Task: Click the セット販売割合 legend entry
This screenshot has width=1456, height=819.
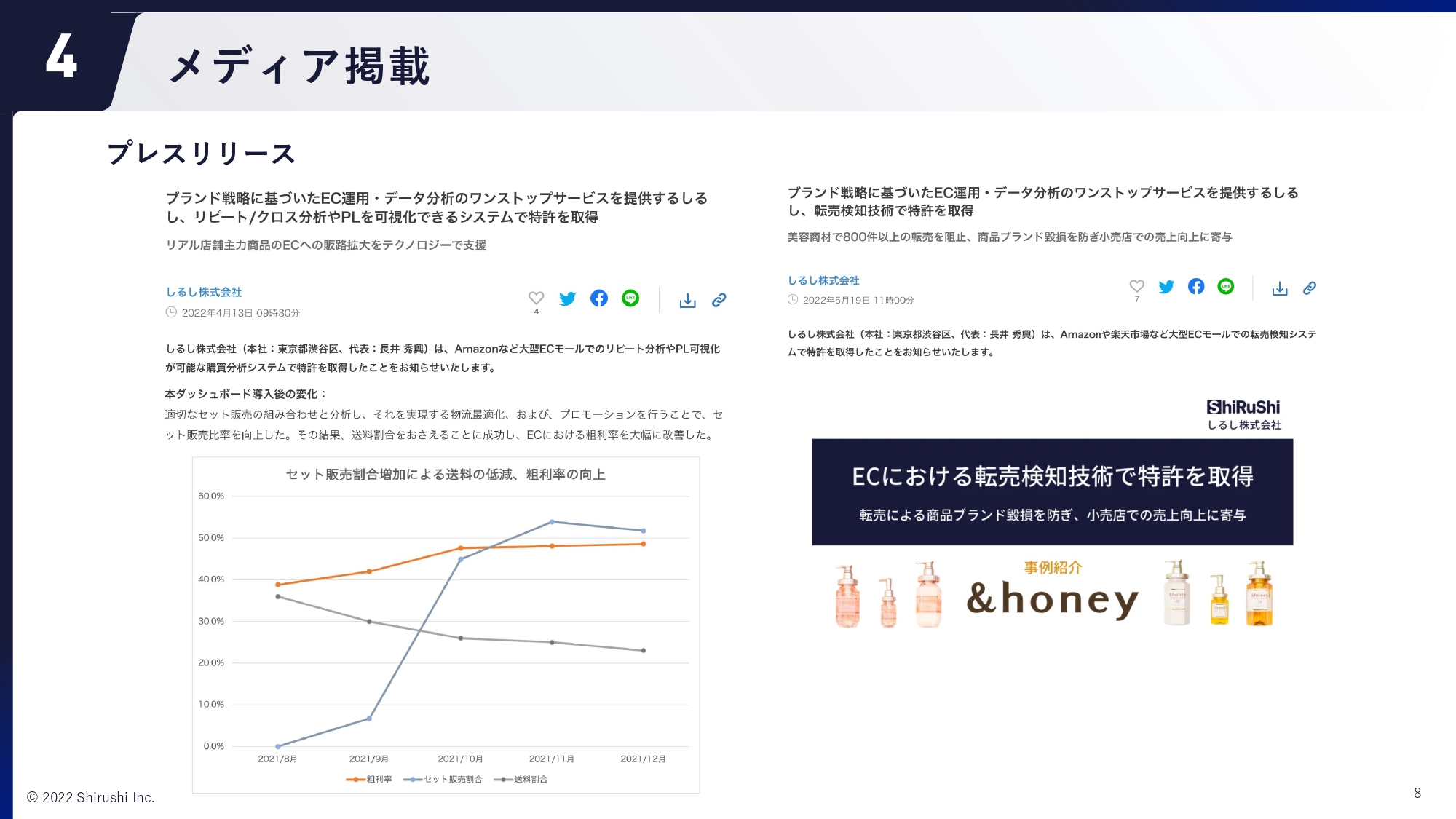Action: tap(443, 779)
